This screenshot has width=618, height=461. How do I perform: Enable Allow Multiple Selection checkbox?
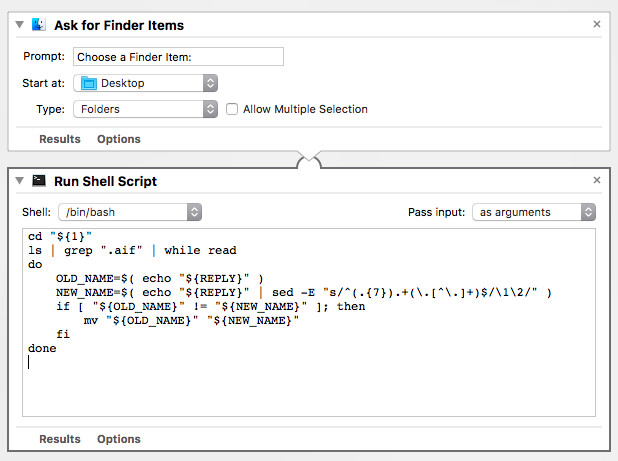tap(233, 109)
